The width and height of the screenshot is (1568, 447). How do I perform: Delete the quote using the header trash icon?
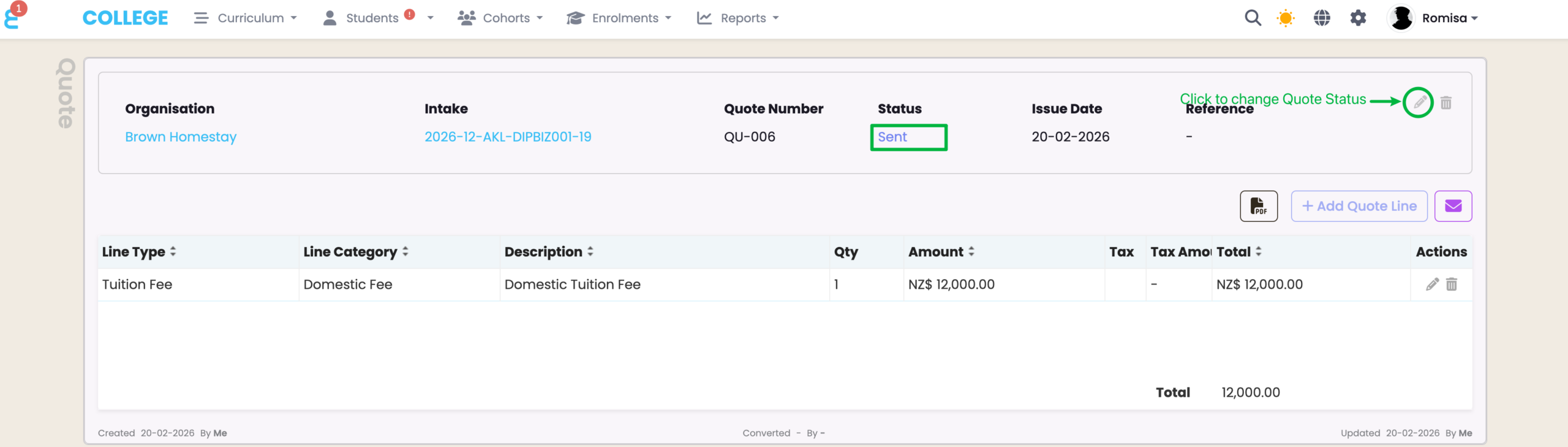click(1446, 102)
